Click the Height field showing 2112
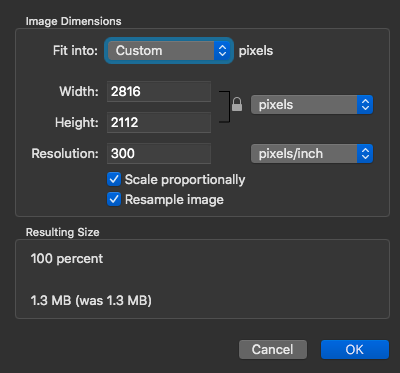400x373 pixels. click(x=159, y=123)
